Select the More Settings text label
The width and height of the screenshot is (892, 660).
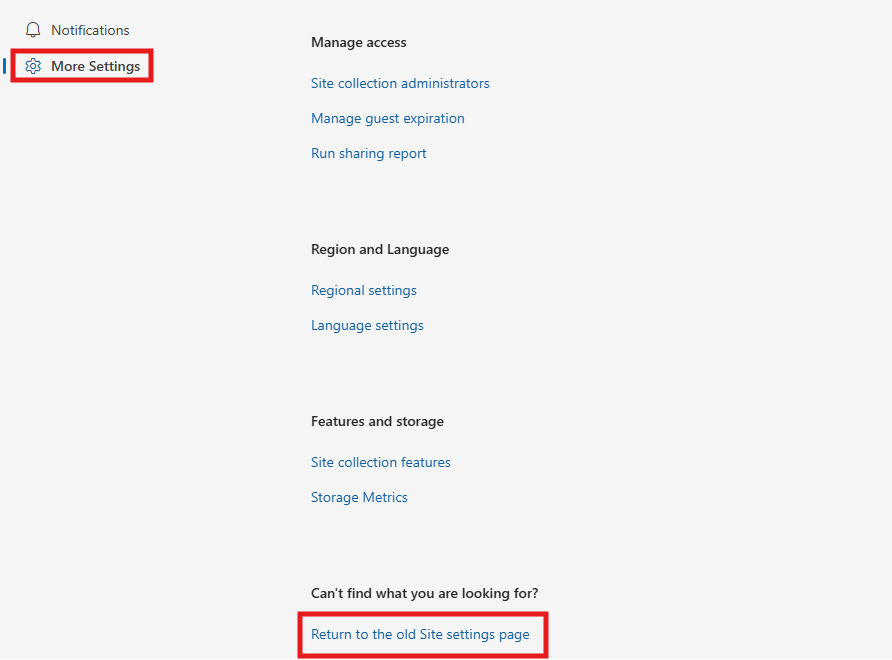pos(96,66)
